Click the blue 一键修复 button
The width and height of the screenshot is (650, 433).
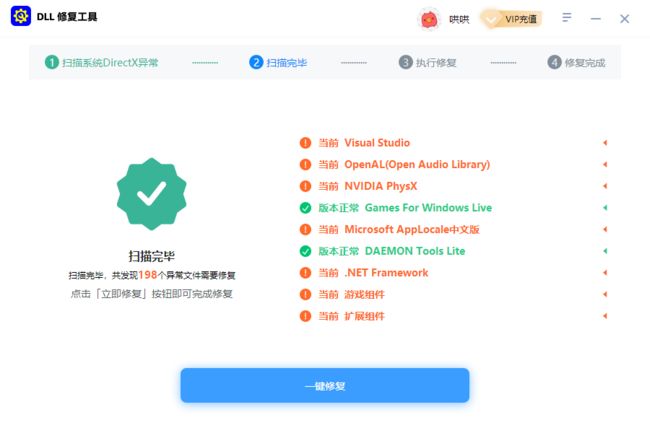pos(325,385)
